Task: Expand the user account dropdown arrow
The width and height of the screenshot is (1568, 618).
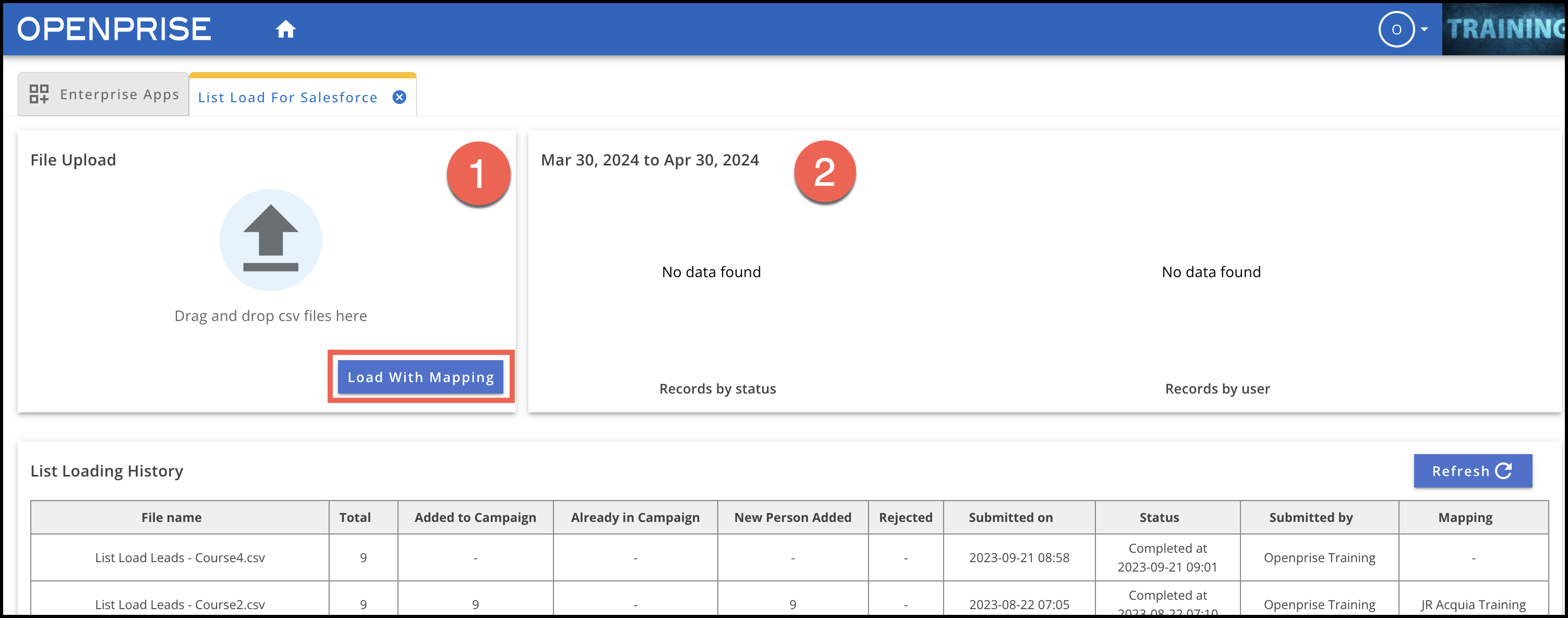Action: 1425,29
